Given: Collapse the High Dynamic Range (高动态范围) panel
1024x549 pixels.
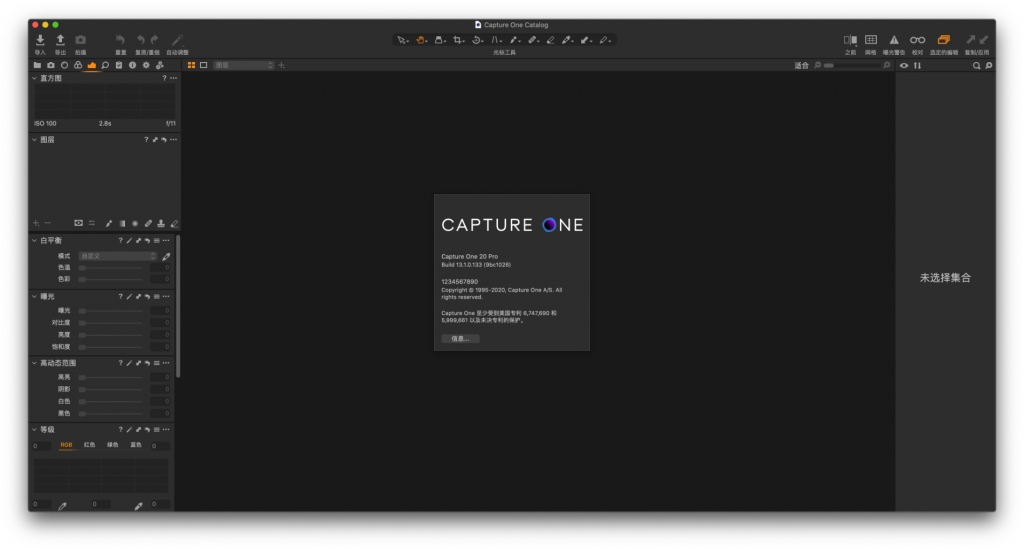Looking at the screenshot, I should point(35,363).
